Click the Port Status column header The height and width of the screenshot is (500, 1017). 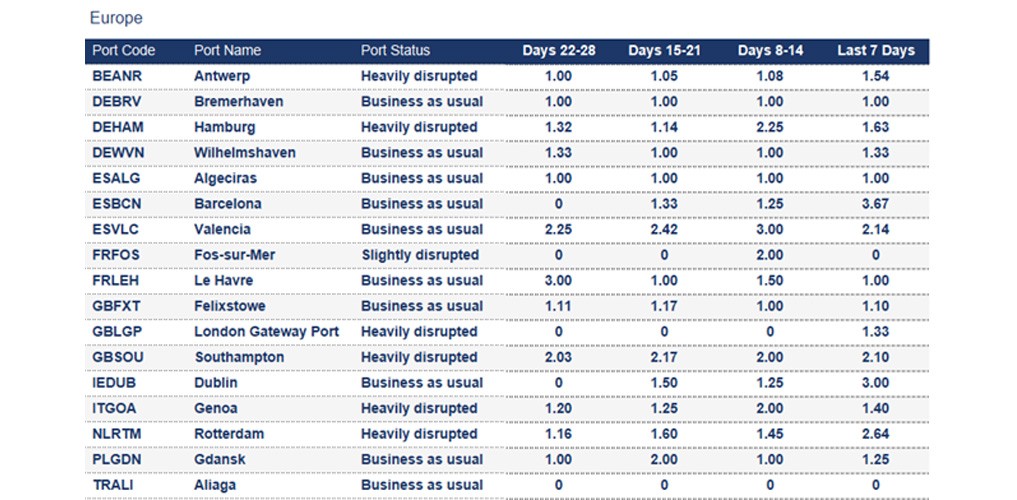395,51
